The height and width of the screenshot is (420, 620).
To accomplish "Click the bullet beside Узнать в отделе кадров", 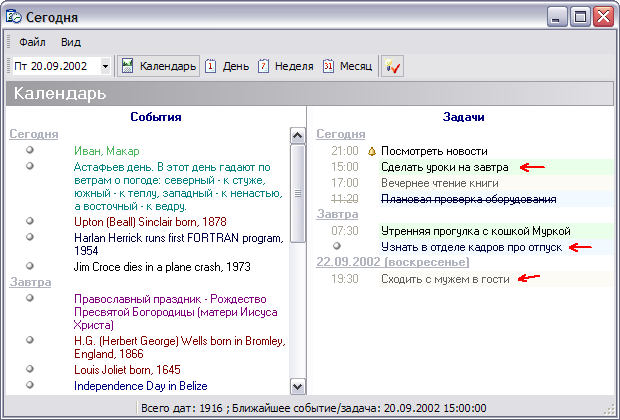I will (336, 246).
